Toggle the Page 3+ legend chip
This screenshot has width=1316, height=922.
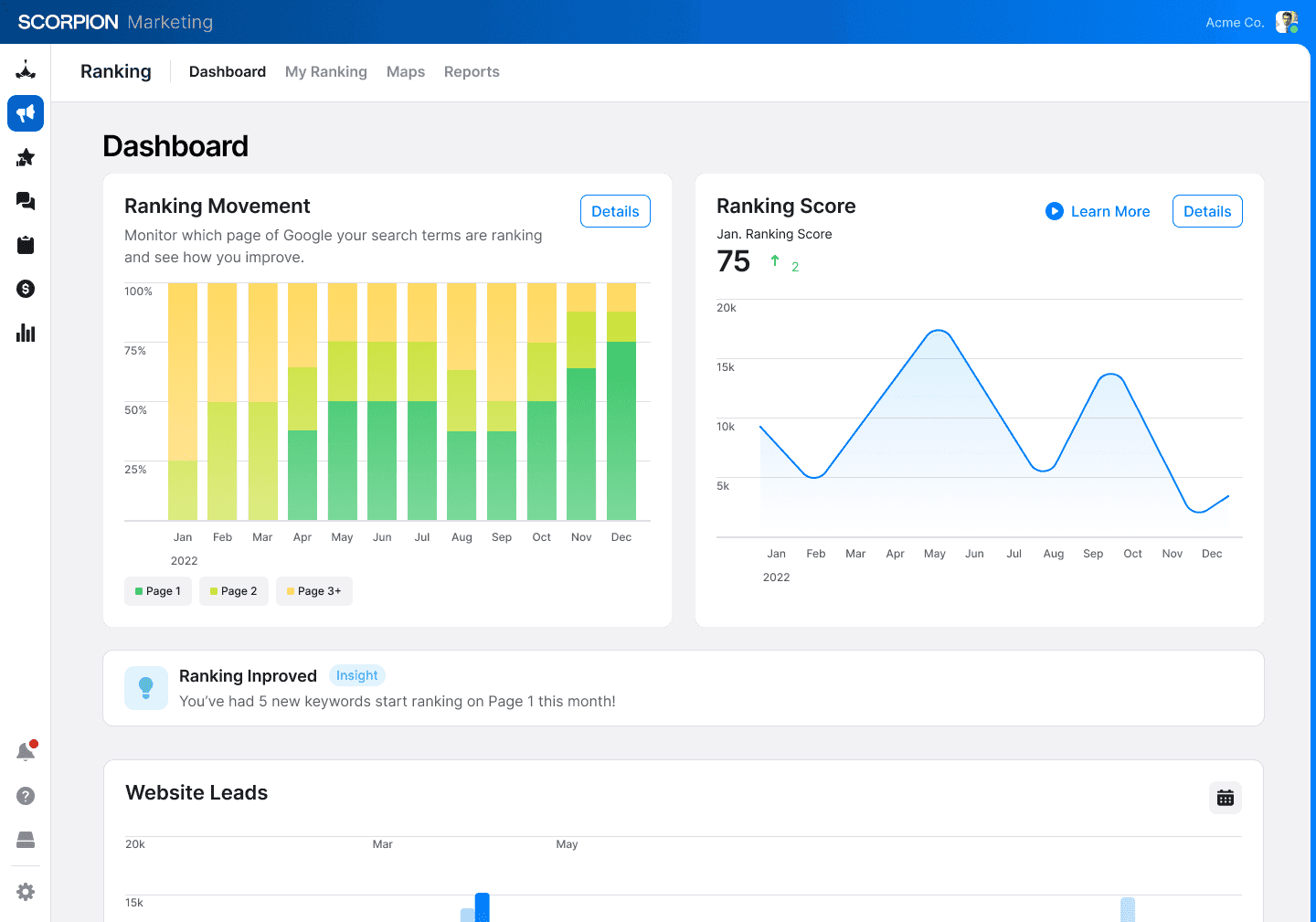(x=313, y=591)
